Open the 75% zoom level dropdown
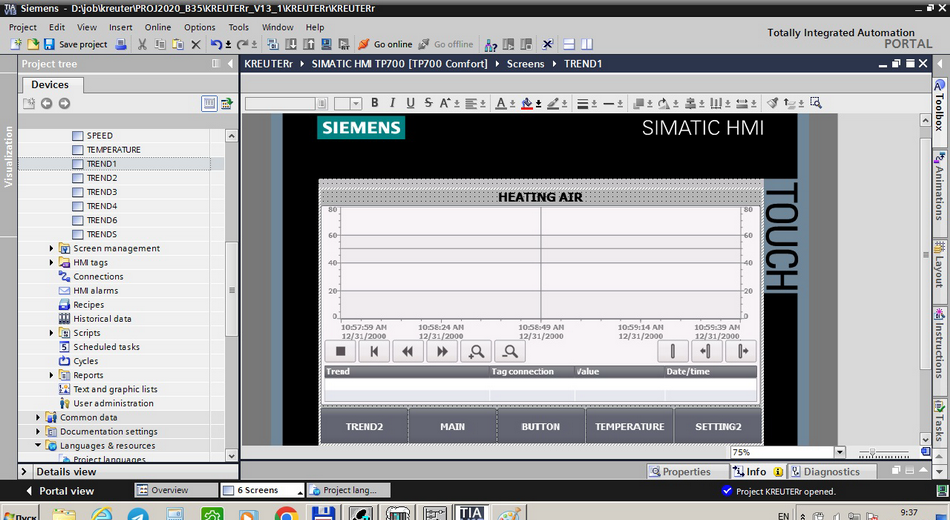The width and height of the screenshot is (950, 520). click(x=839, y=452)
